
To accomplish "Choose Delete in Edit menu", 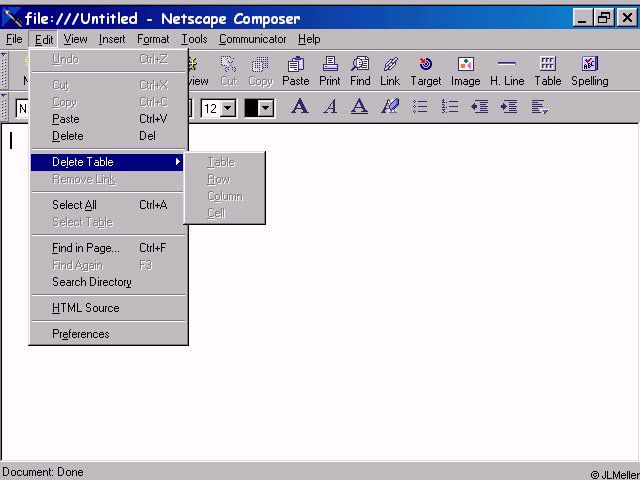I will [108, 136].
